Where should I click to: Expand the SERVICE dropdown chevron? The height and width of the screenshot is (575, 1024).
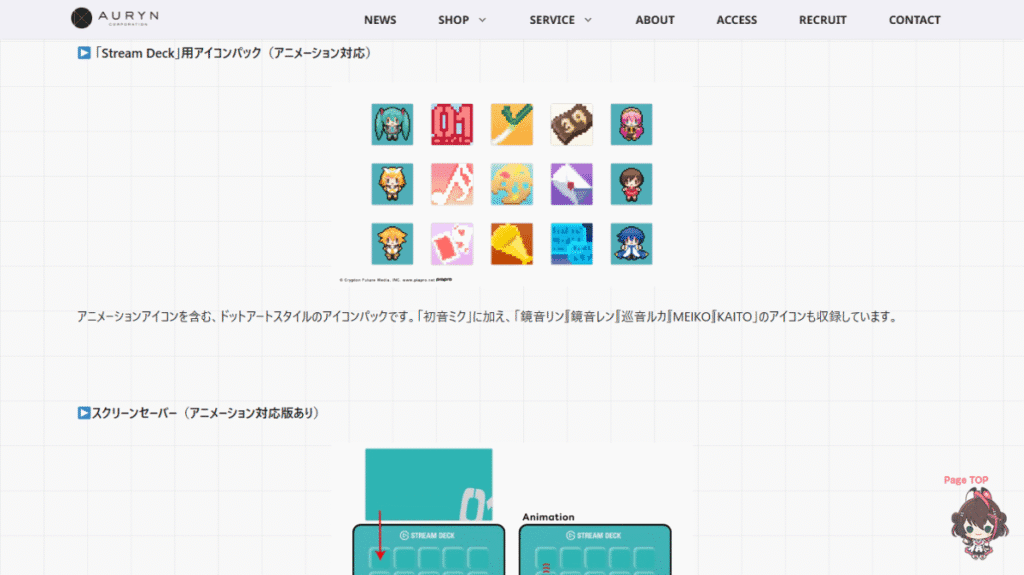(588, 20)
